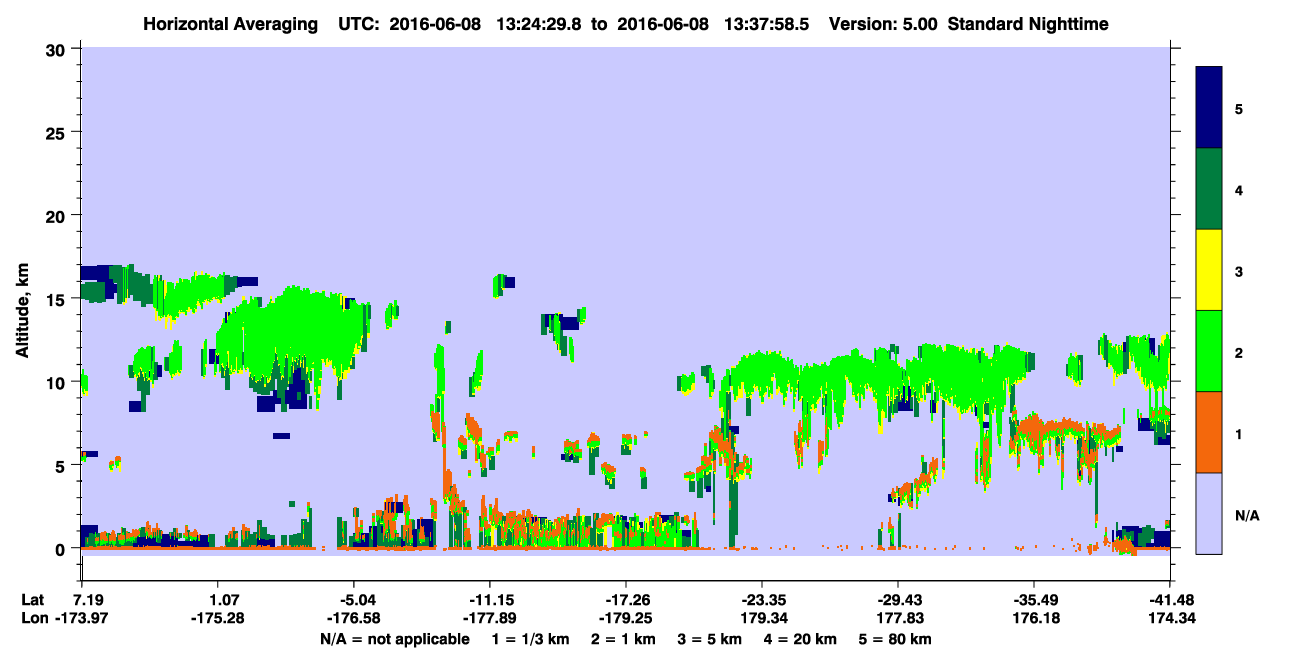Click the '2 = 1 km' legend note
The width and height of the screenshot is (1300, 667).
[x=622, y=638]
